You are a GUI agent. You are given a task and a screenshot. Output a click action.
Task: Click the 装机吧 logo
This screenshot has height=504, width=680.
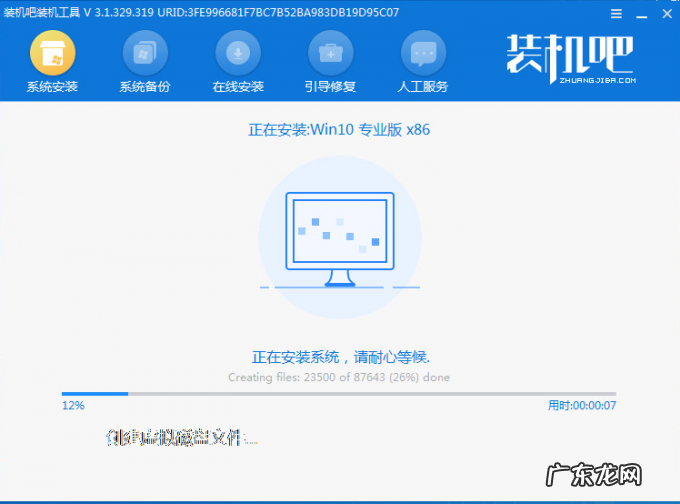(x=571, y=59)
